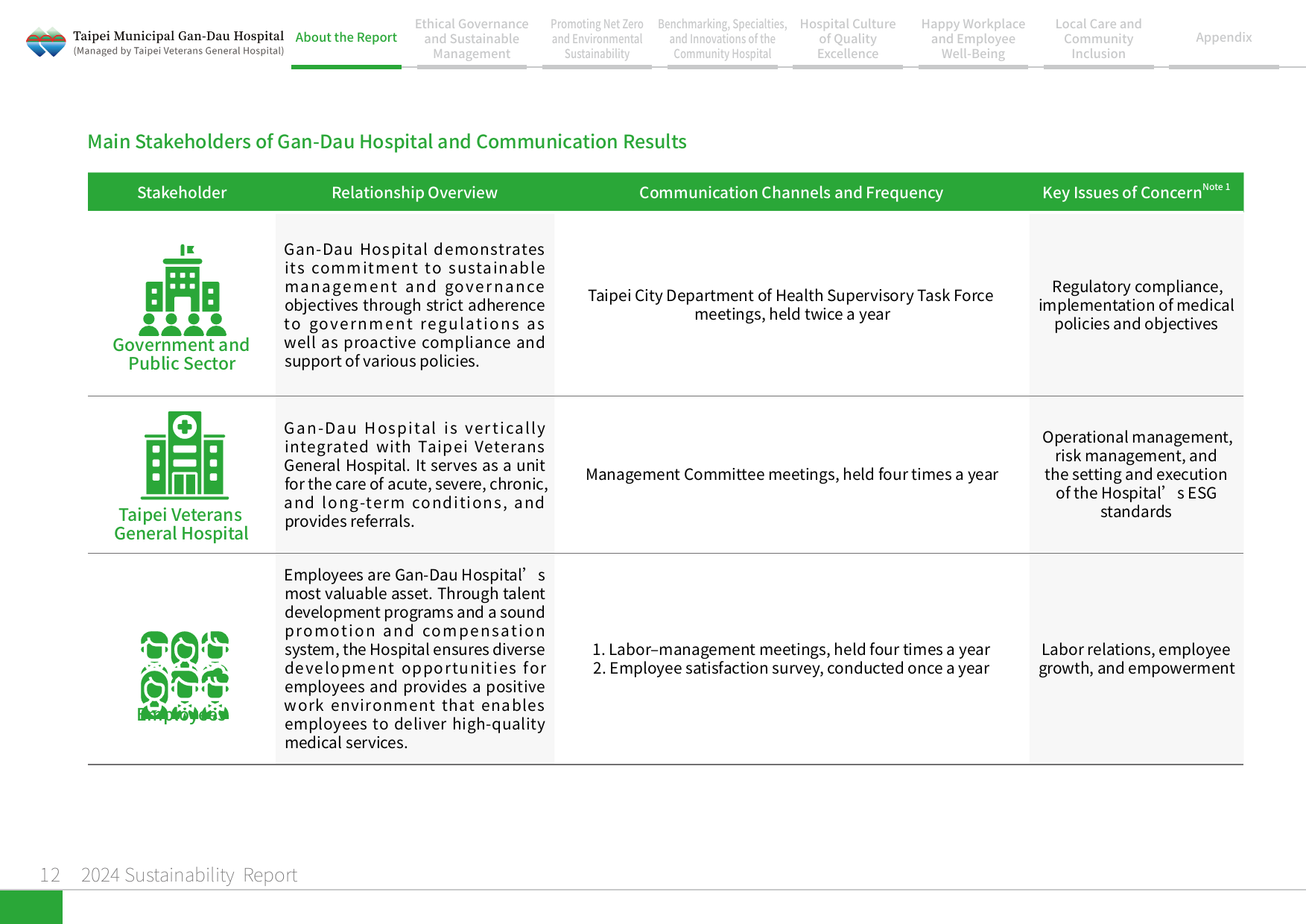This screenshot has width=1306, height=924.
Task: Click the Employees group icon
Action: pyautogui.click(x=184, y=676)
